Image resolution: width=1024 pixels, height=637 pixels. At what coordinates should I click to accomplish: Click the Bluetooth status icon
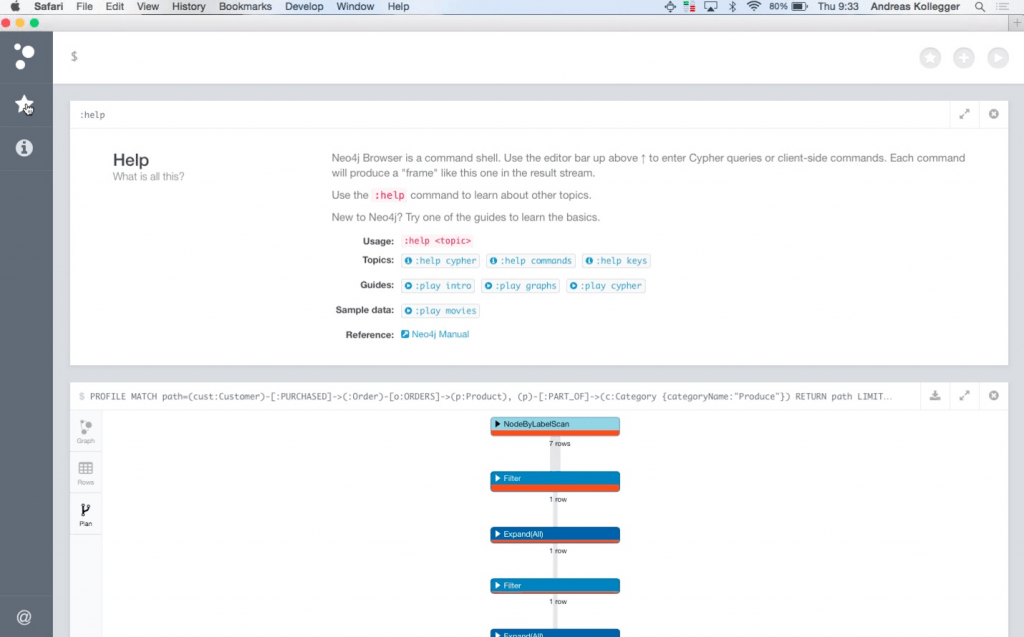click(x=732, y=7)
